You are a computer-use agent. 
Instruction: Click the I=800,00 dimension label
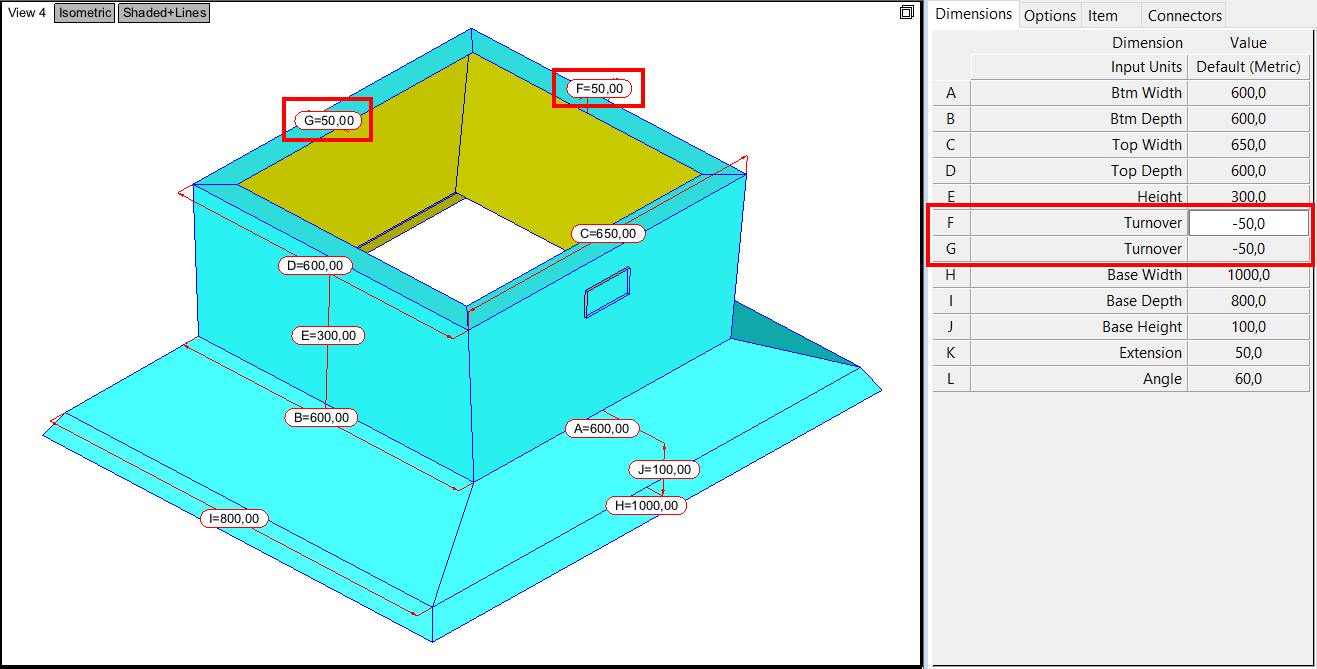[233, 518]
